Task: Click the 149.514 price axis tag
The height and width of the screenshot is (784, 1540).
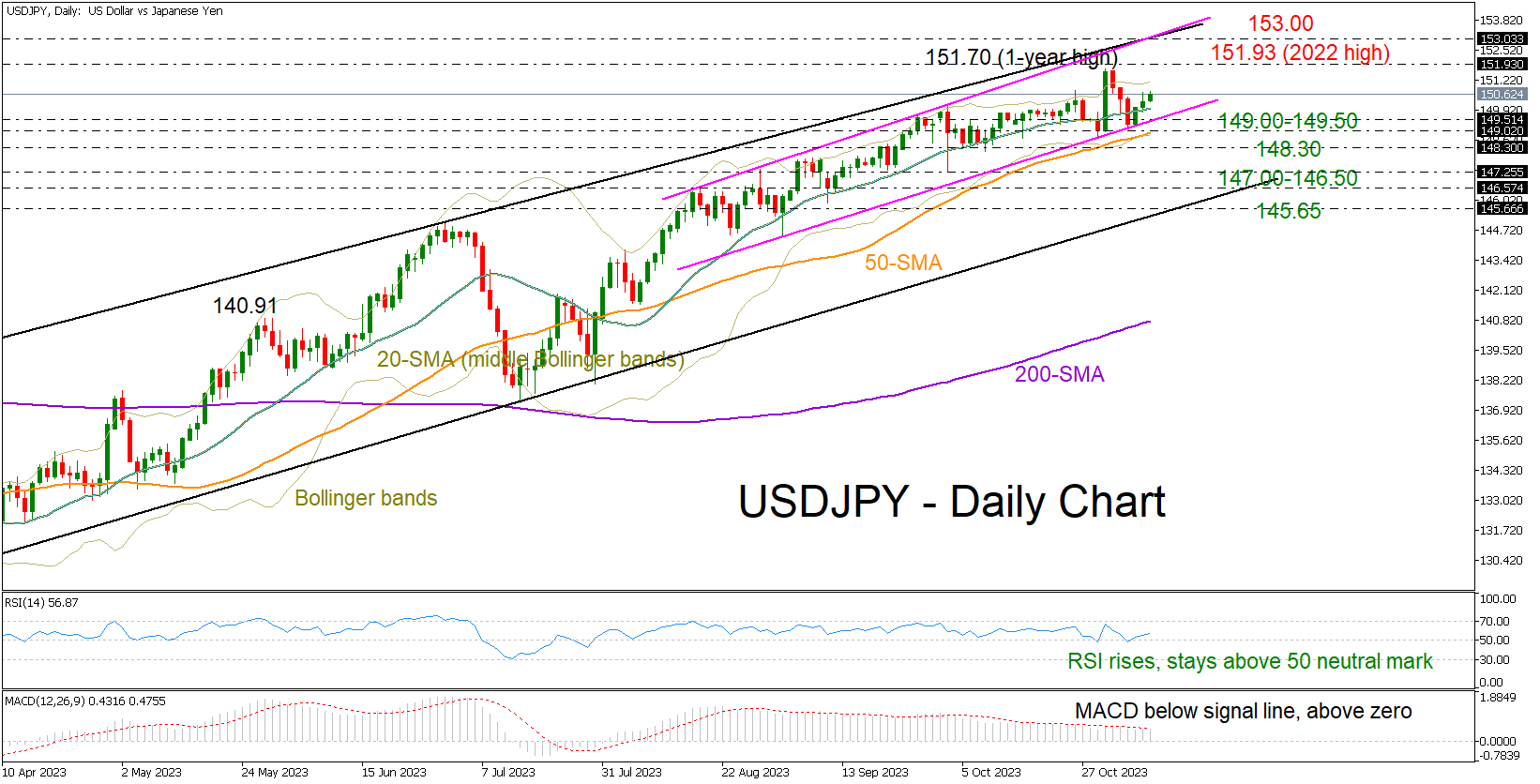Action: tap(1502, 120)
